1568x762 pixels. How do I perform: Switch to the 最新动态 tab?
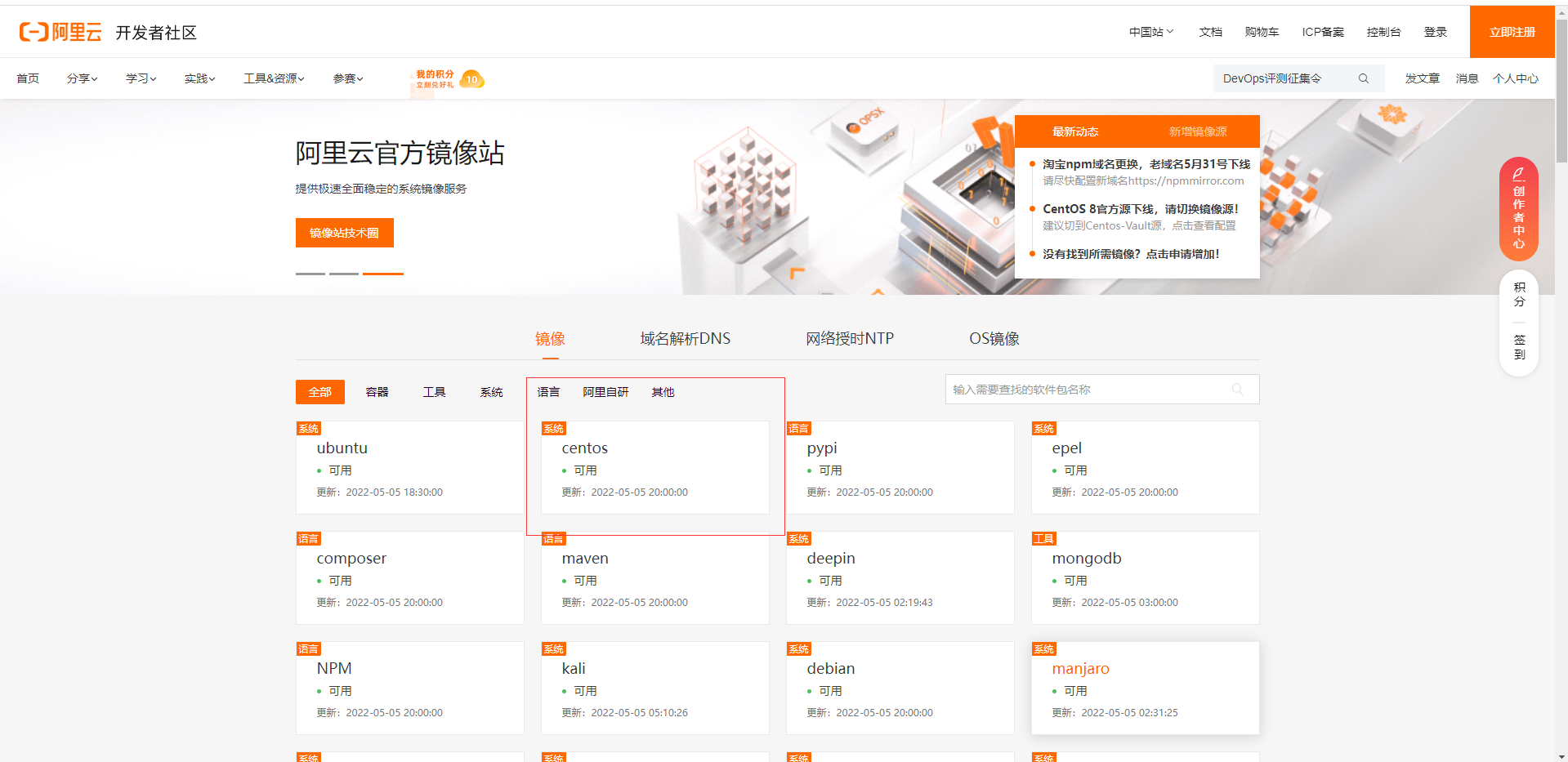pyautogui.click(x=1074, y=131)
